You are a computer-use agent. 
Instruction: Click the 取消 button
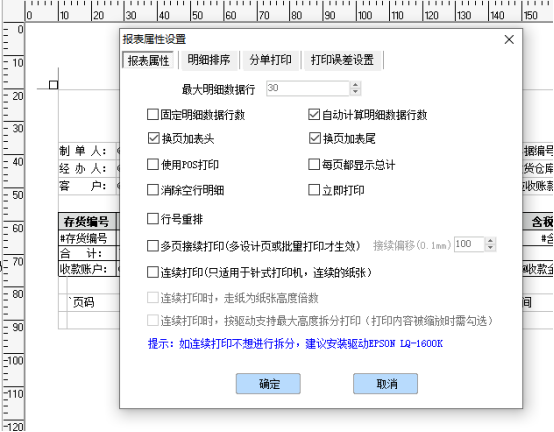385,383
